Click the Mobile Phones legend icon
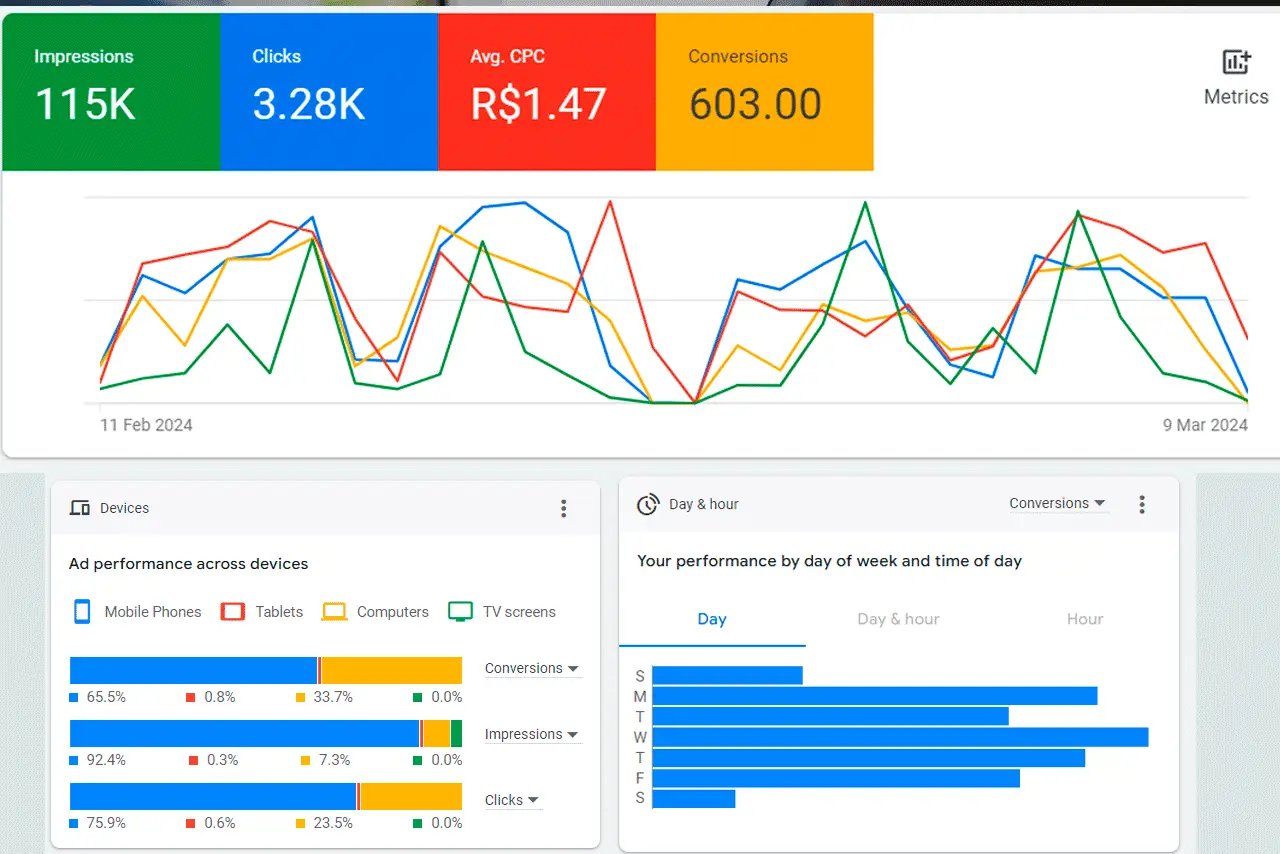 pyautogui.click(x=82, y=611)
